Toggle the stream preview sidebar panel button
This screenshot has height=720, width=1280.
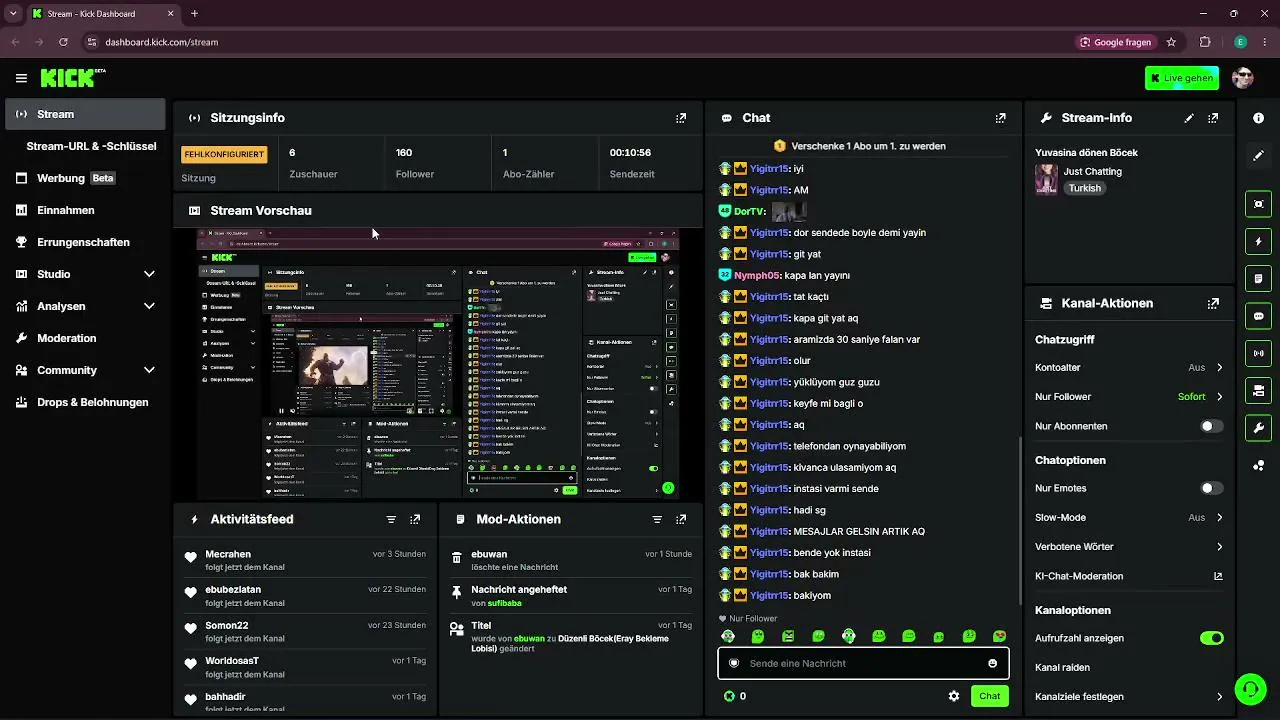coord(1258,204)
